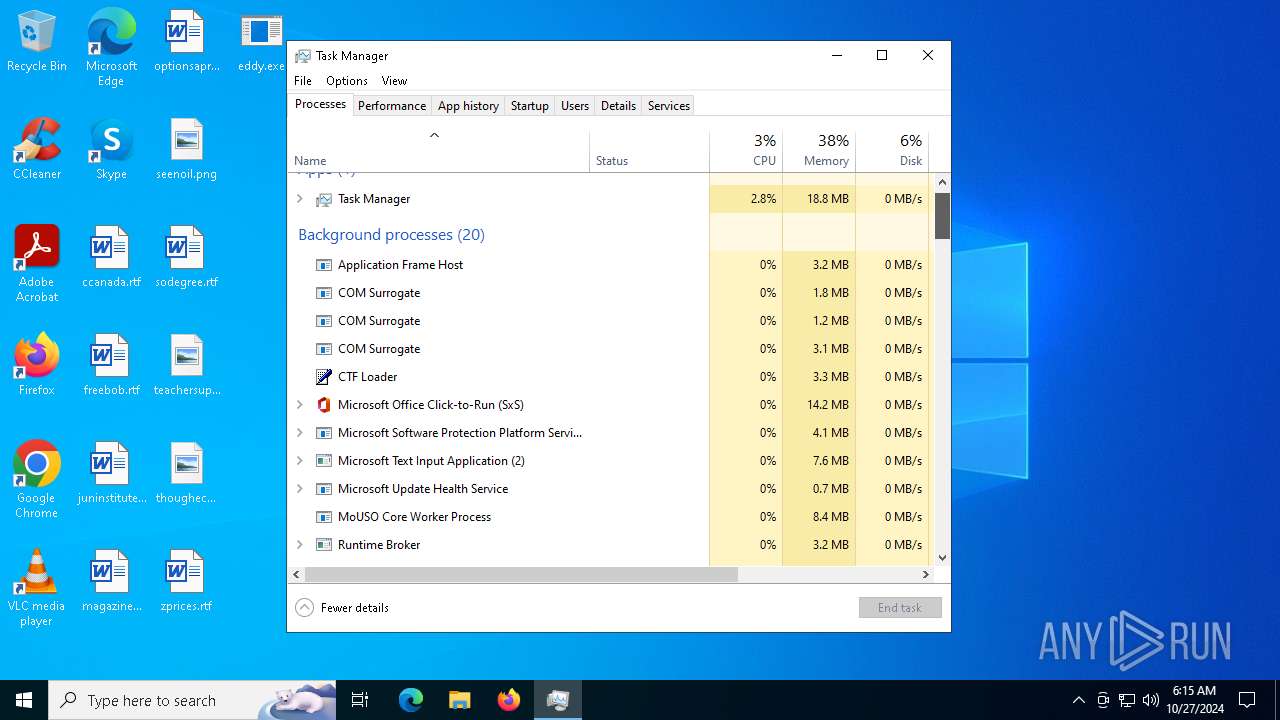Click the Task Manager process icon in list

pos(324,199)
